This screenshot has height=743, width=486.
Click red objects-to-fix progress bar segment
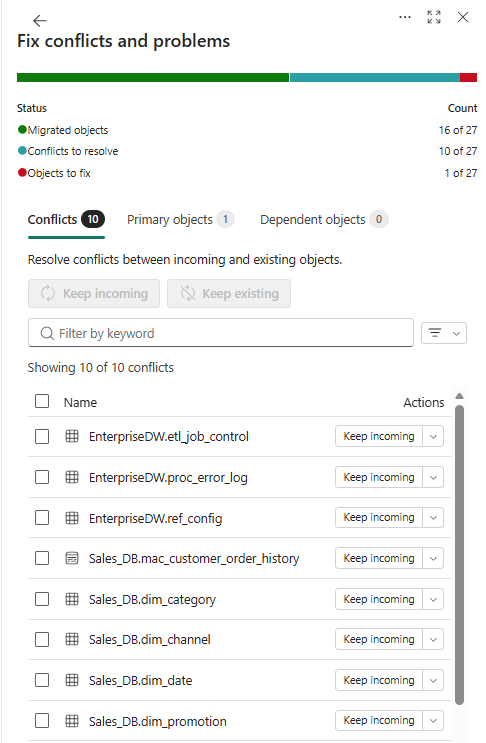click(x=468, y=78)
